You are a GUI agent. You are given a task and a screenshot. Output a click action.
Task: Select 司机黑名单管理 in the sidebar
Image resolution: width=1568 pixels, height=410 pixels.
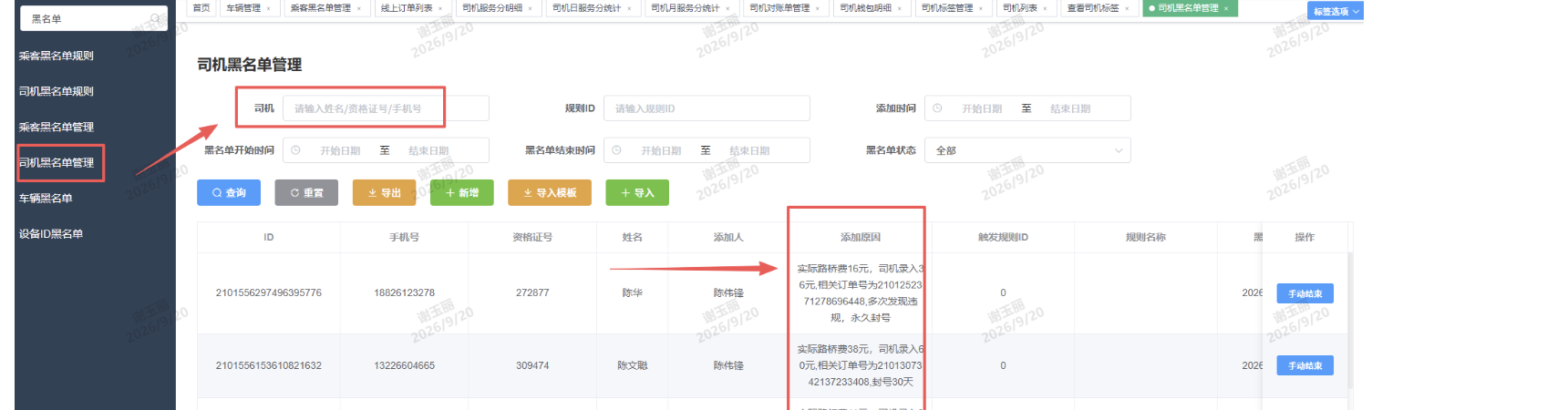tap(57, 162)
